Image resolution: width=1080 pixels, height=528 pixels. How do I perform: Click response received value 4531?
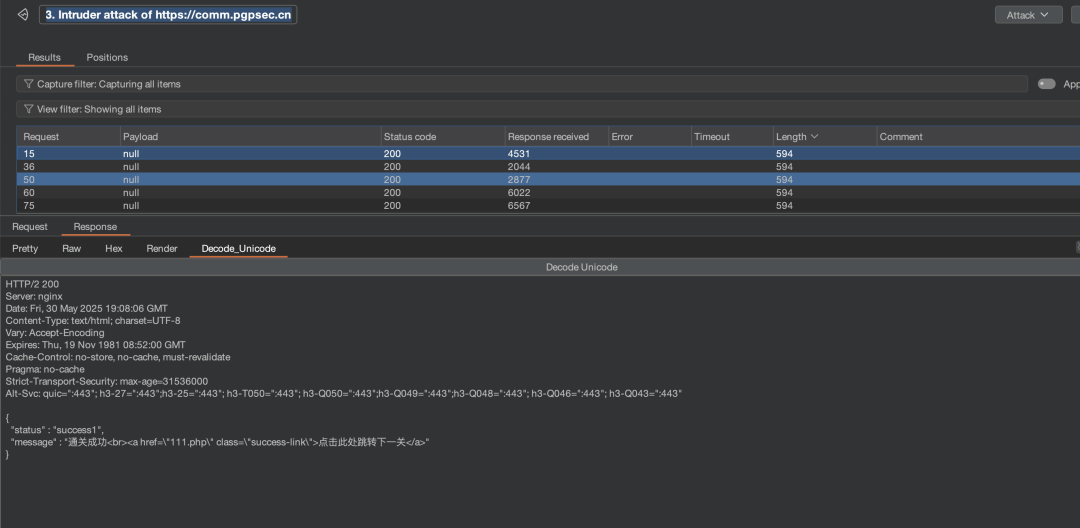[x=519, y=154]
